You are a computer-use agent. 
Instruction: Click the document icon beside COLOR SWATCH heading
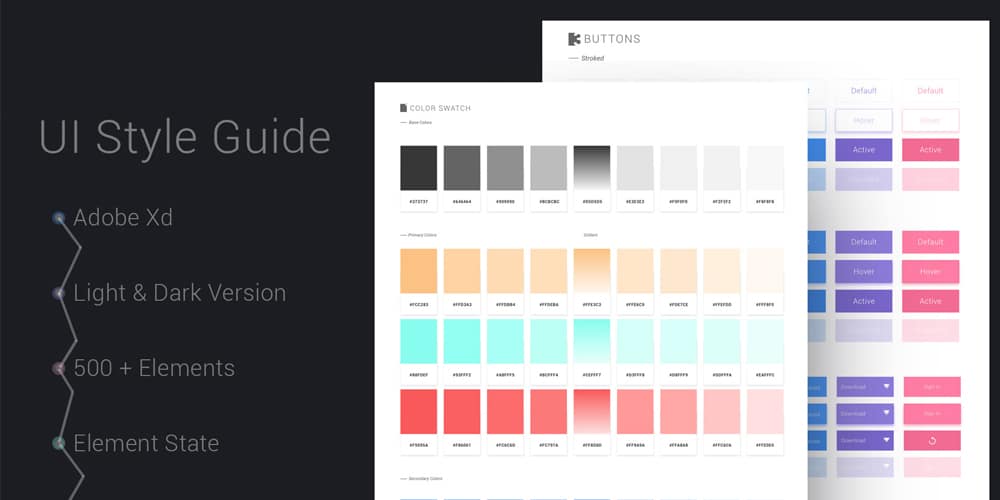[x=403, y=108]
